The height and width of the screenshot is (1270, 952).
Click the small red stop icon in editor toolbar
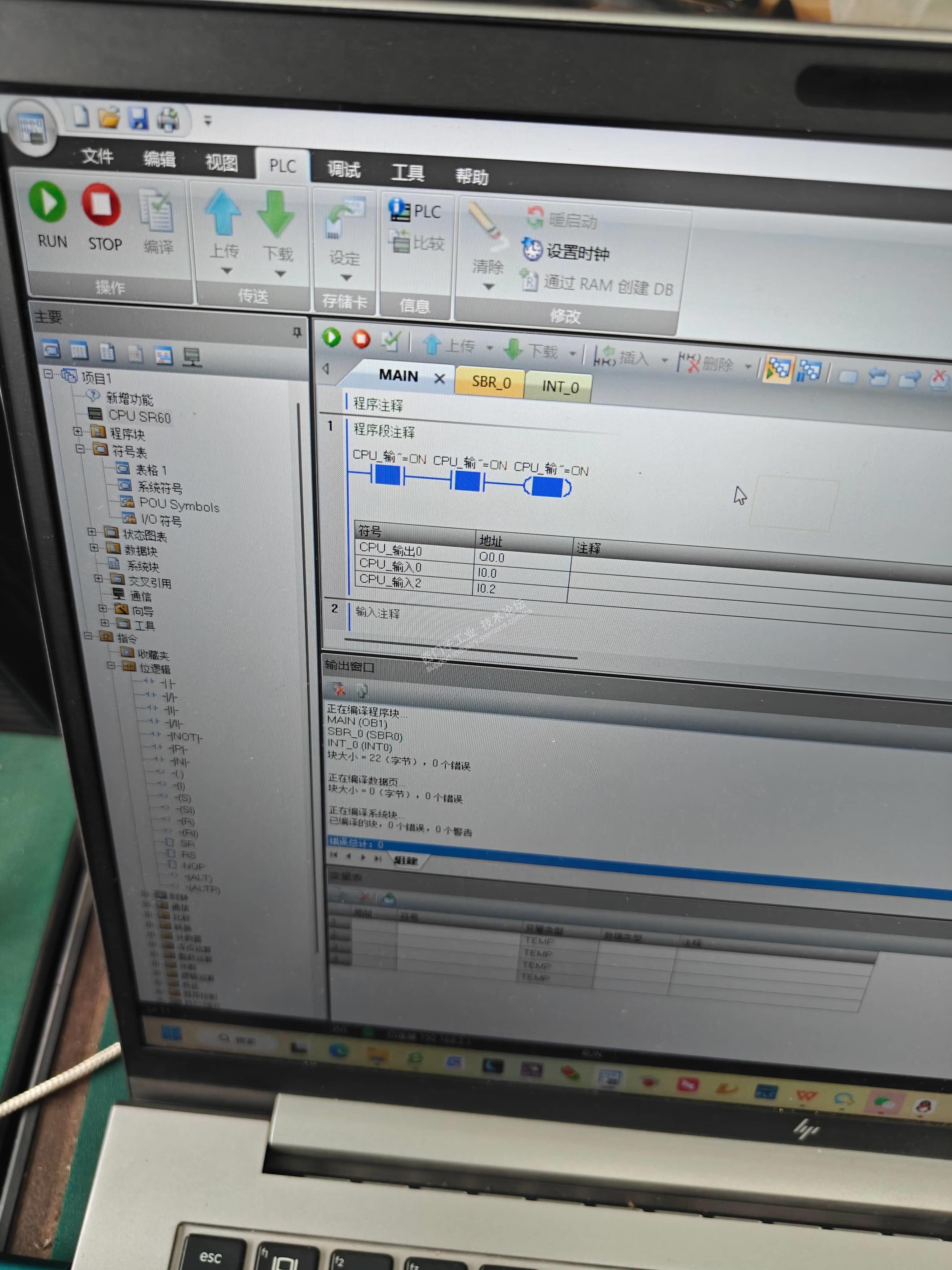pos(361,339)
